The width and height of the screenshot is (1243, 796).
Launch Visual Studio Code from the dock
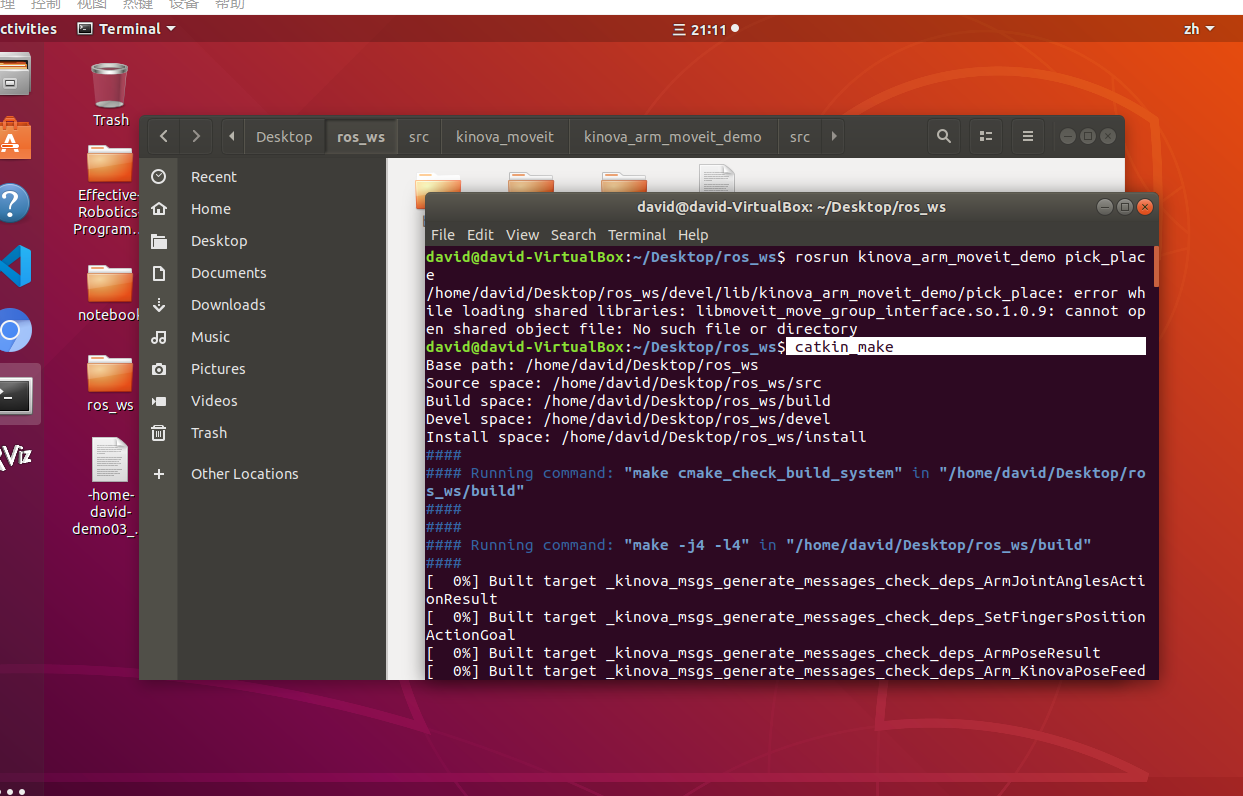[15, 266]
